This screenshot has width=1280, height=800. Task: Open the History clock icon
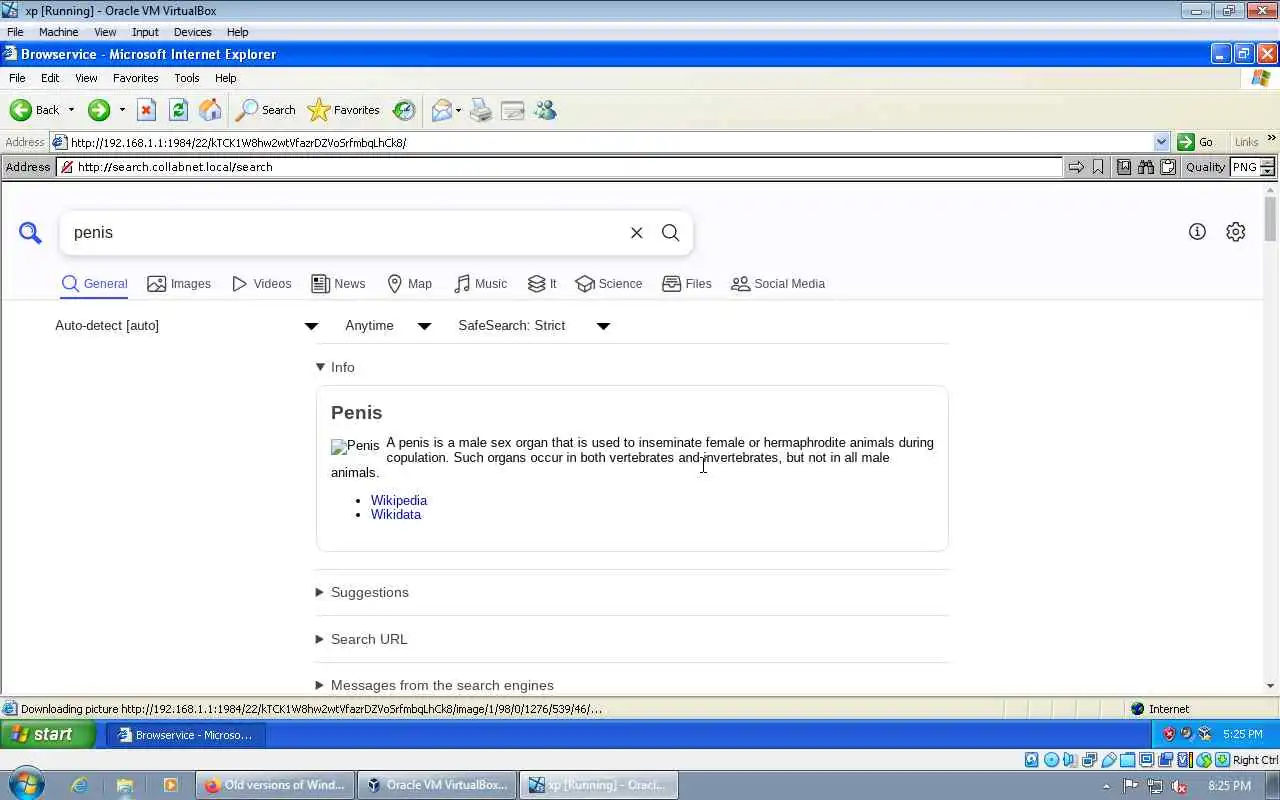(404, 110)
